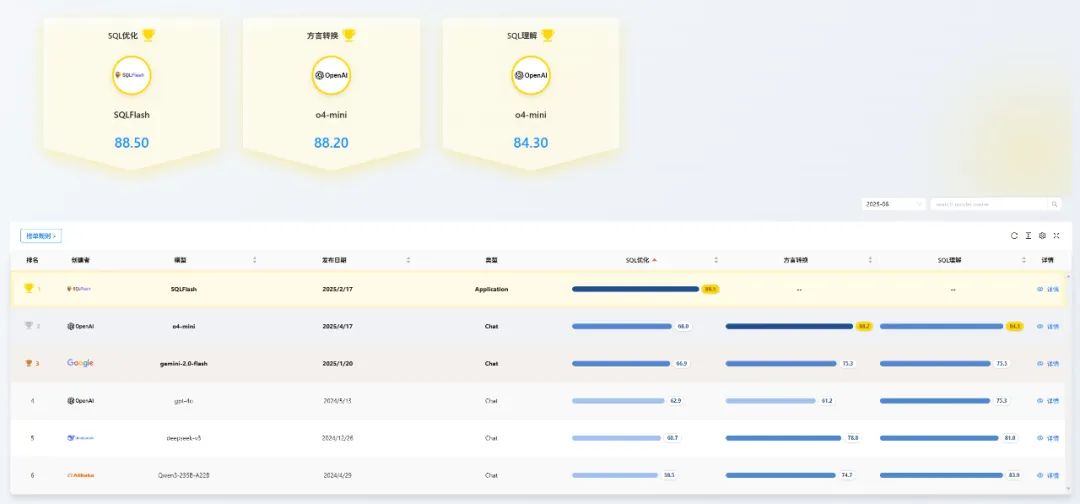Open 详情 link for gemini-2.0-flash row
Screen dimensions: 1080x504
(x=1048, y=364)
